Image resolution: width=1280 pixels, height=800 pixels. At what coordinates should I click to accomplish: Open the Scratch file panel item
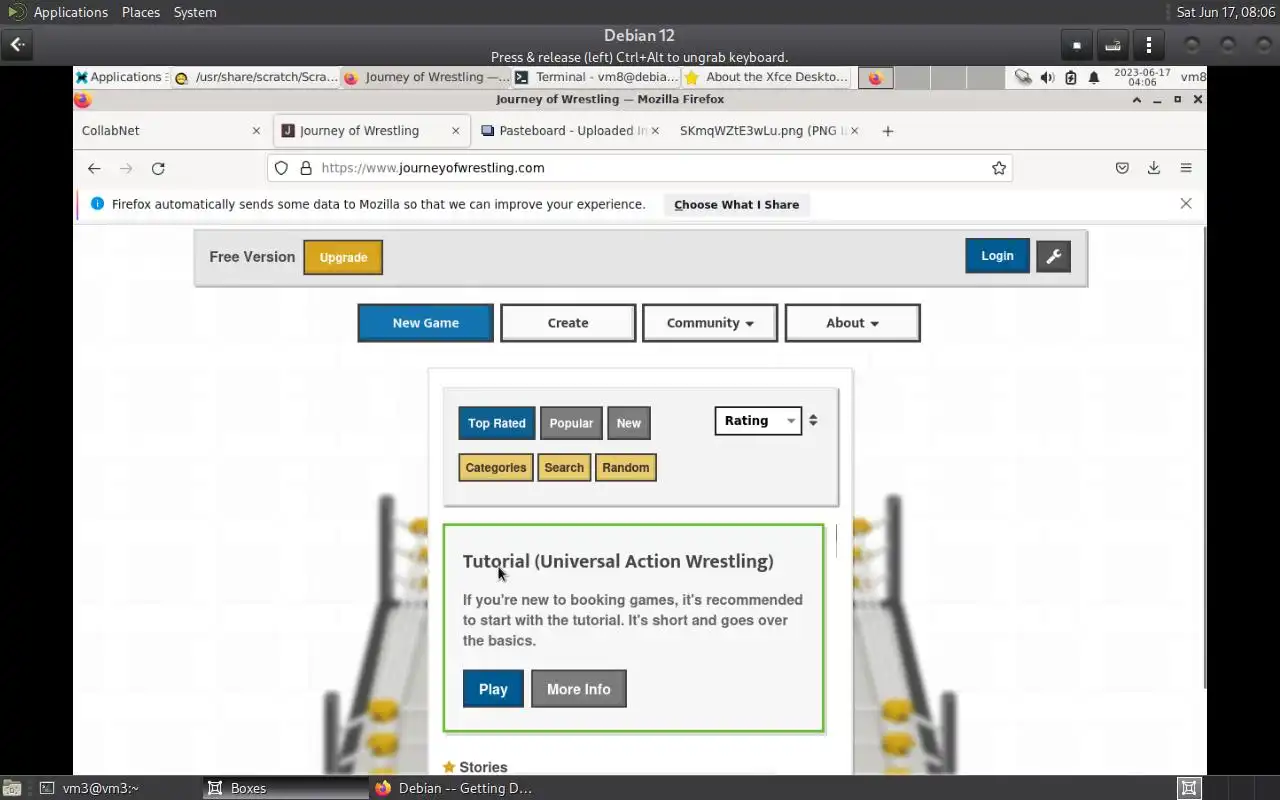coord(256,77)
